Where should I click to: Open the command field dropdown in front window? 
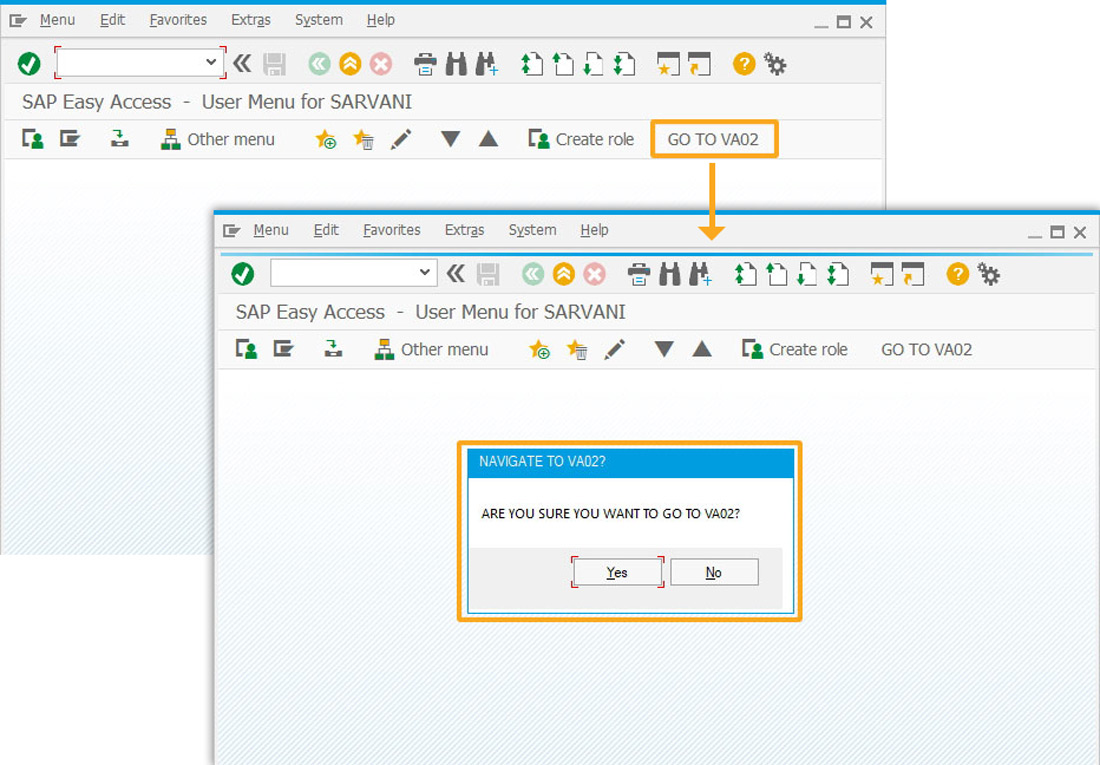[424, 272]
